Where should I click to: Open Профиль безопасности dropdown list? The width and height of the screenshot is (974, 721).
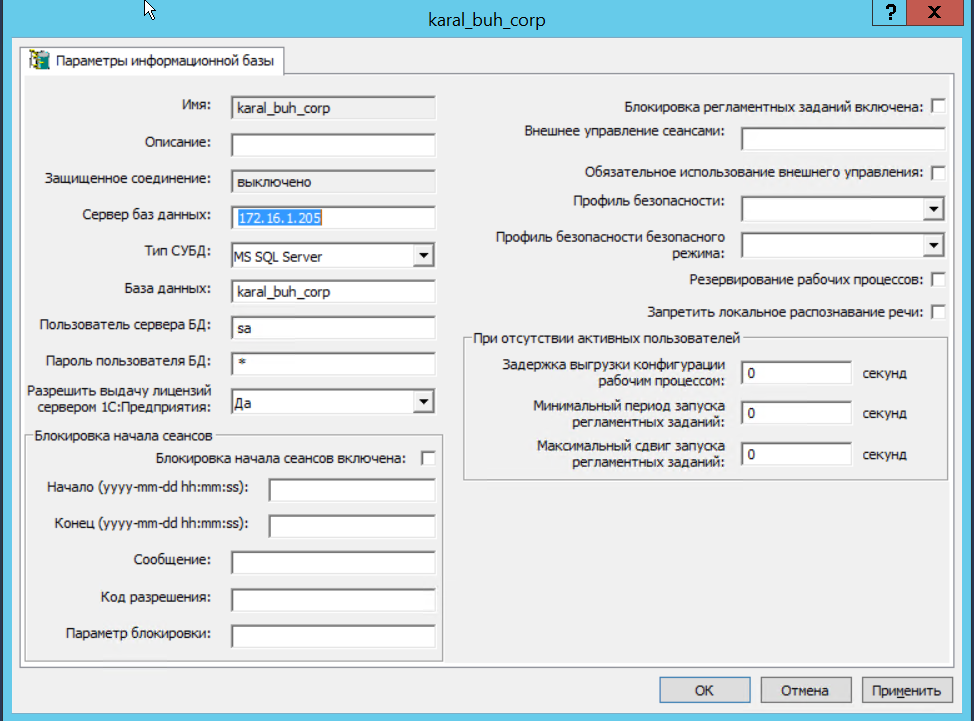(934, 208)
